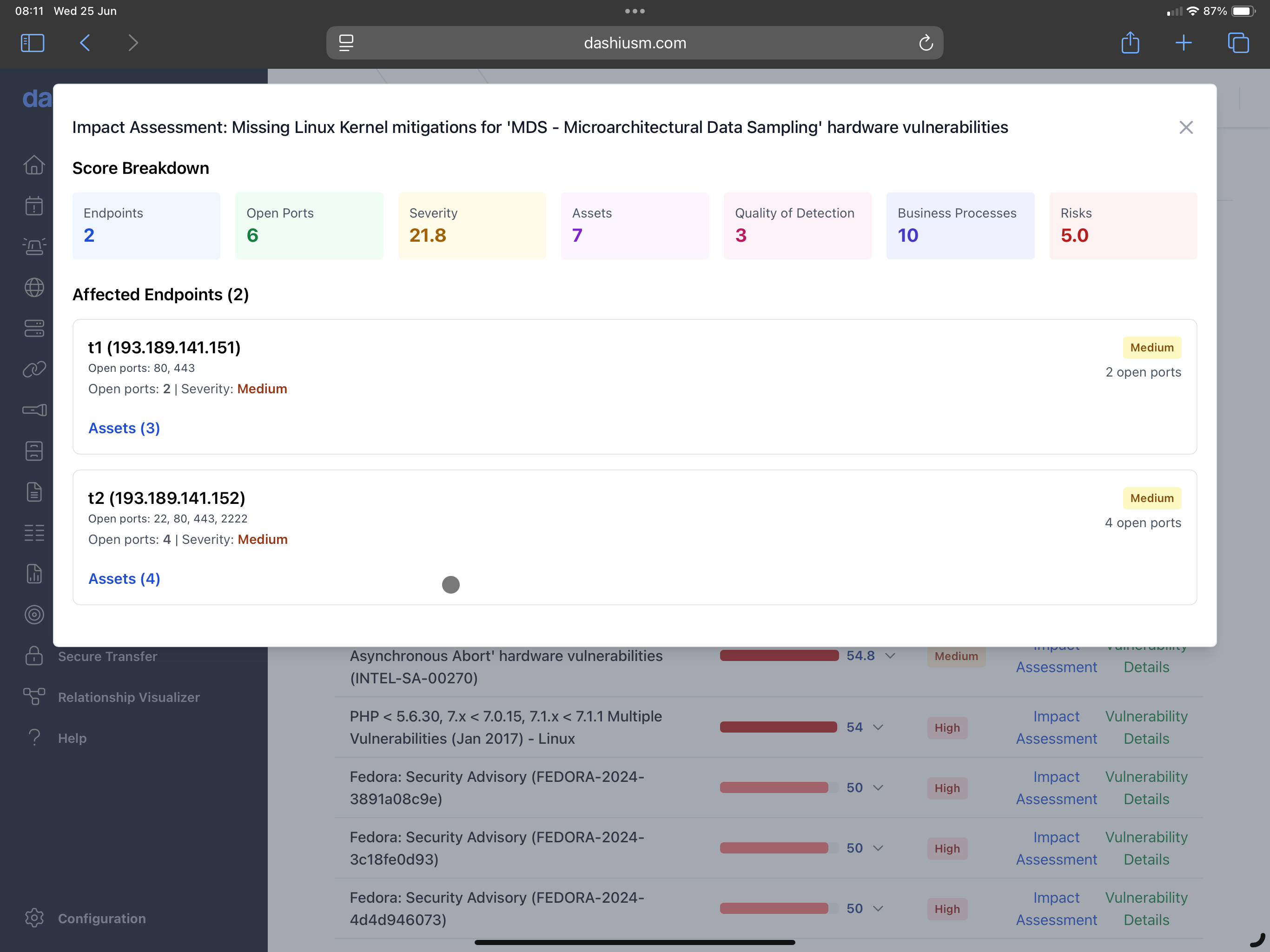Select the Quality of Detection card

click(798, 225)
